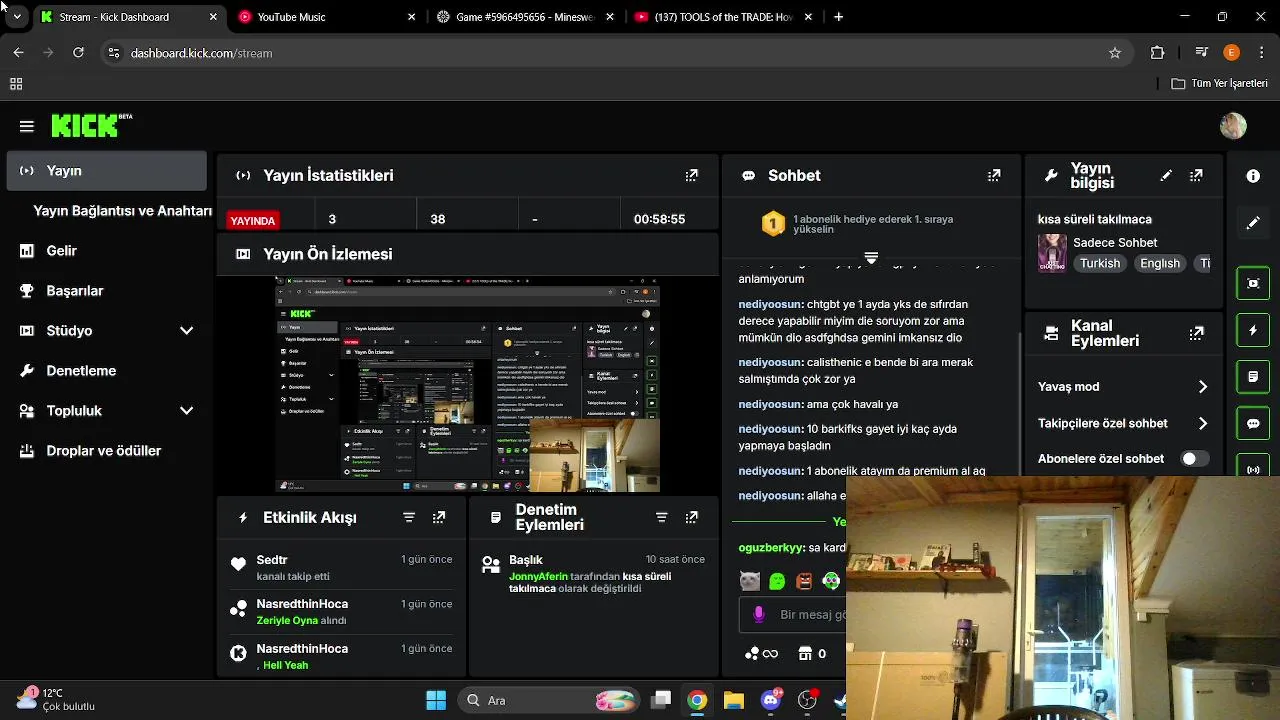The height and width of the screenshot is (720, 1280).
Task: Open Yayın Bağlantısı ve Anahtarı page
Action: coord(122,211)
